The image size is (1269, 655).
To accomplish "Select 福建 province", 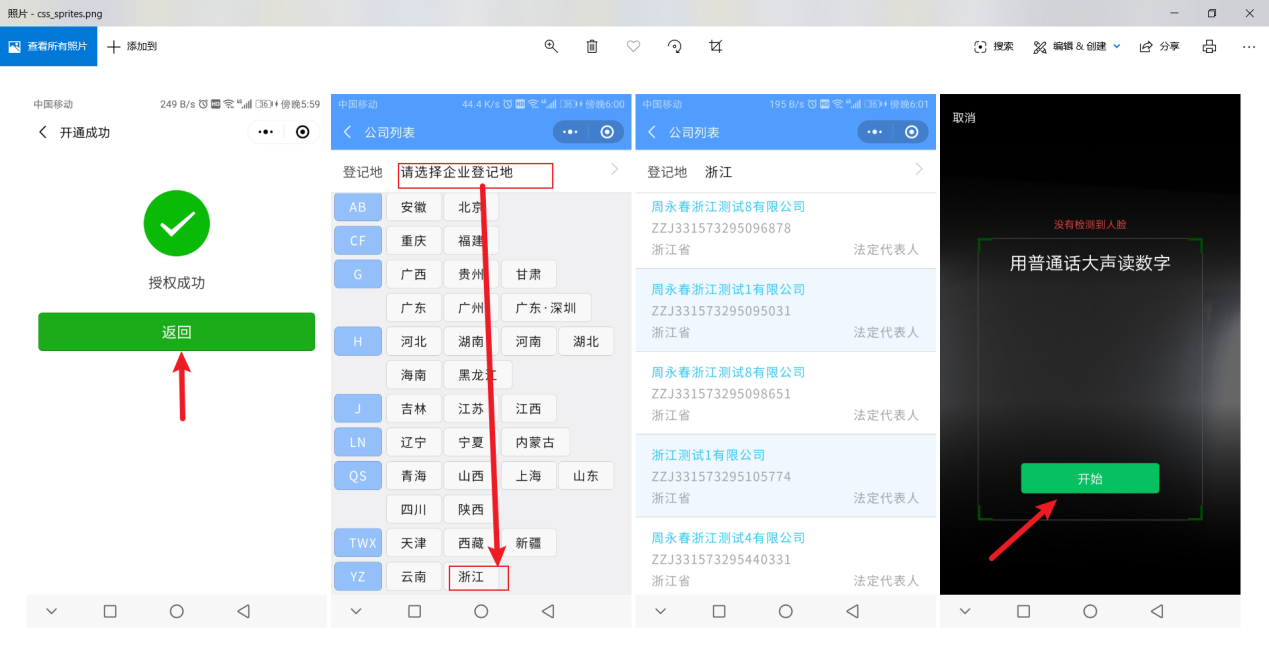I will [x=471, y=240].
